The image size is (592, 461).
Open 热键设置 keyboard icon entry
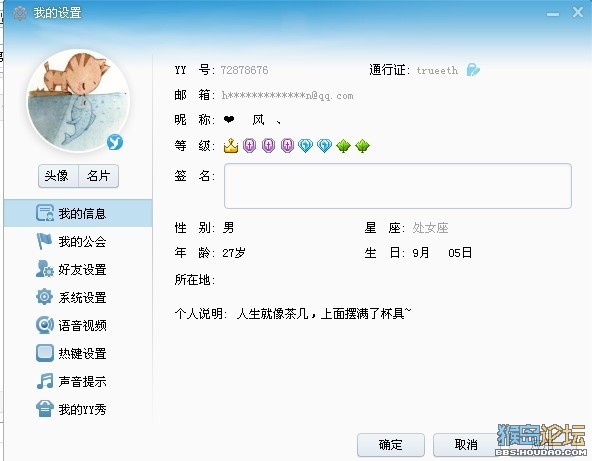click(x=45, y=353)
